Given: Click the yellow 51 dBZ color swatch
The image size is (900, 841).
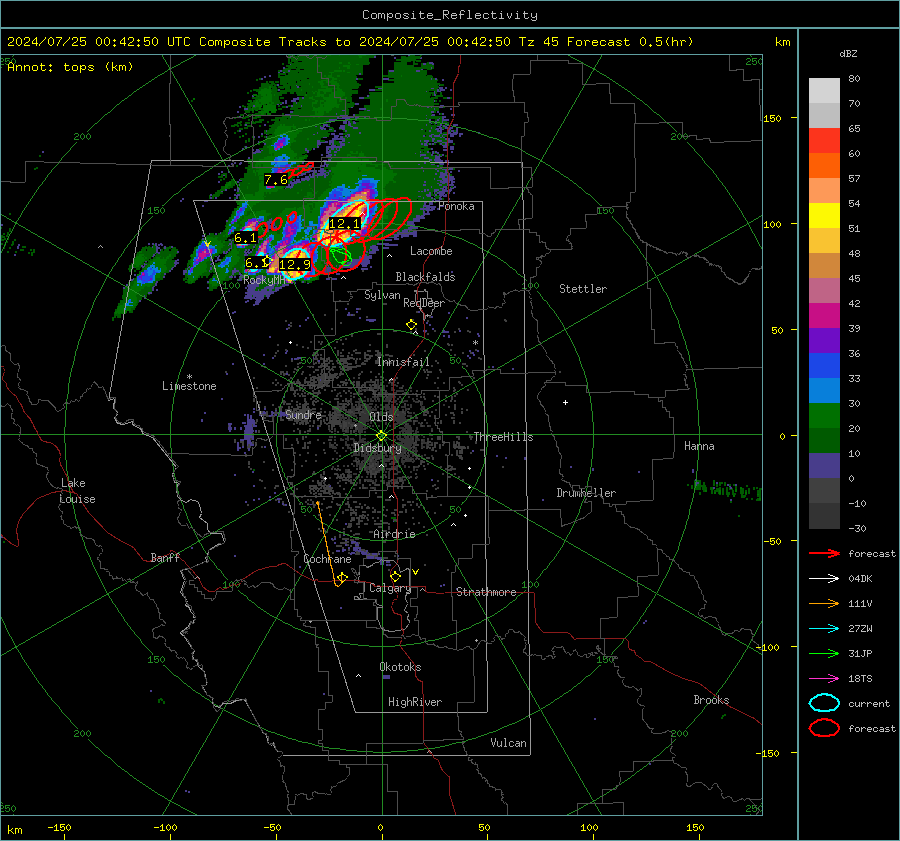Looking at the screenshot, I should (824, 215).
